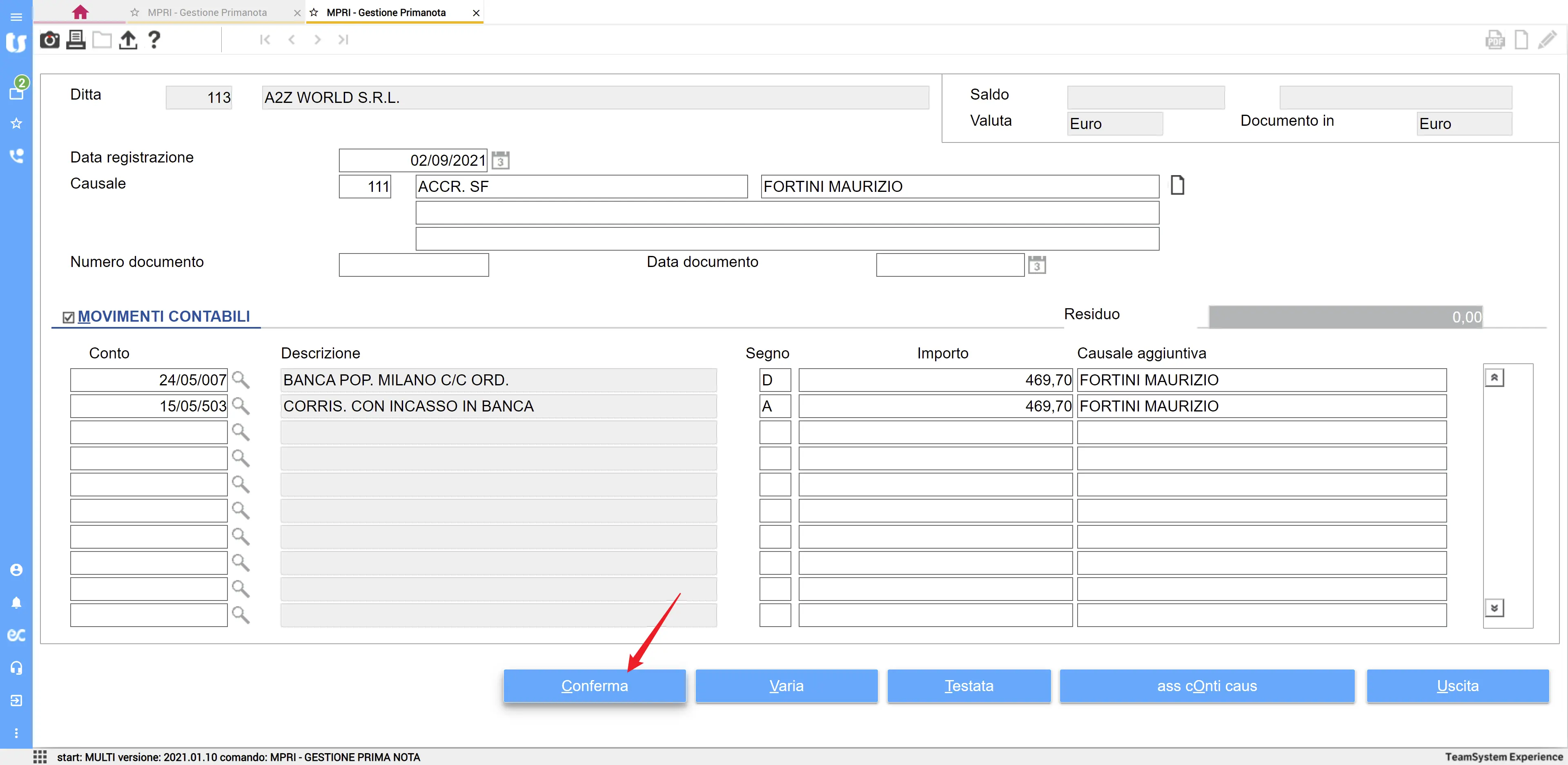Click the upload arrow icon
1568x765 pixels.
coord(128,40)
